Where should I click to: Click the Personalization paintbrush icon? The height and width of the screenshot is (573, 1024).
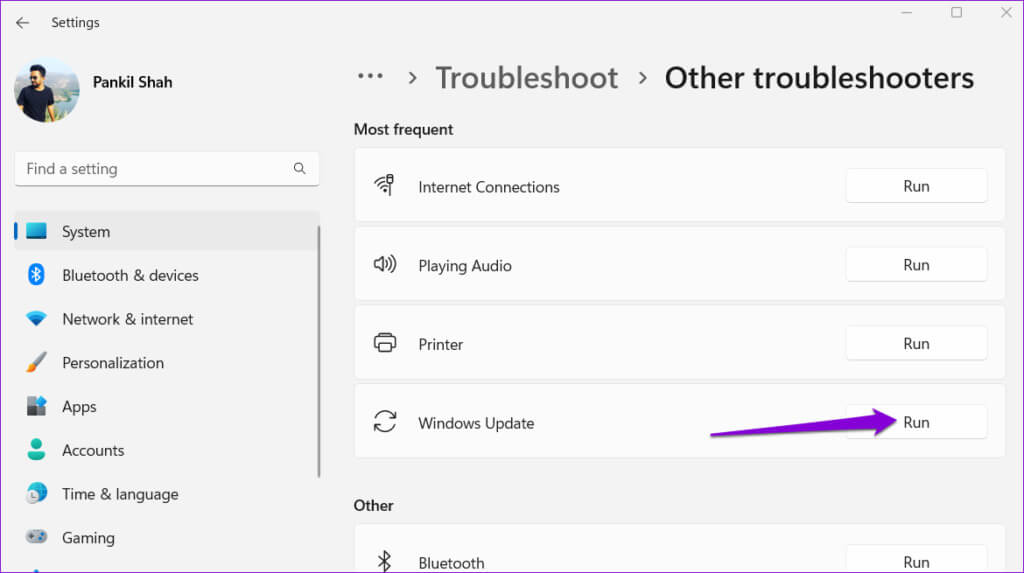37,362
